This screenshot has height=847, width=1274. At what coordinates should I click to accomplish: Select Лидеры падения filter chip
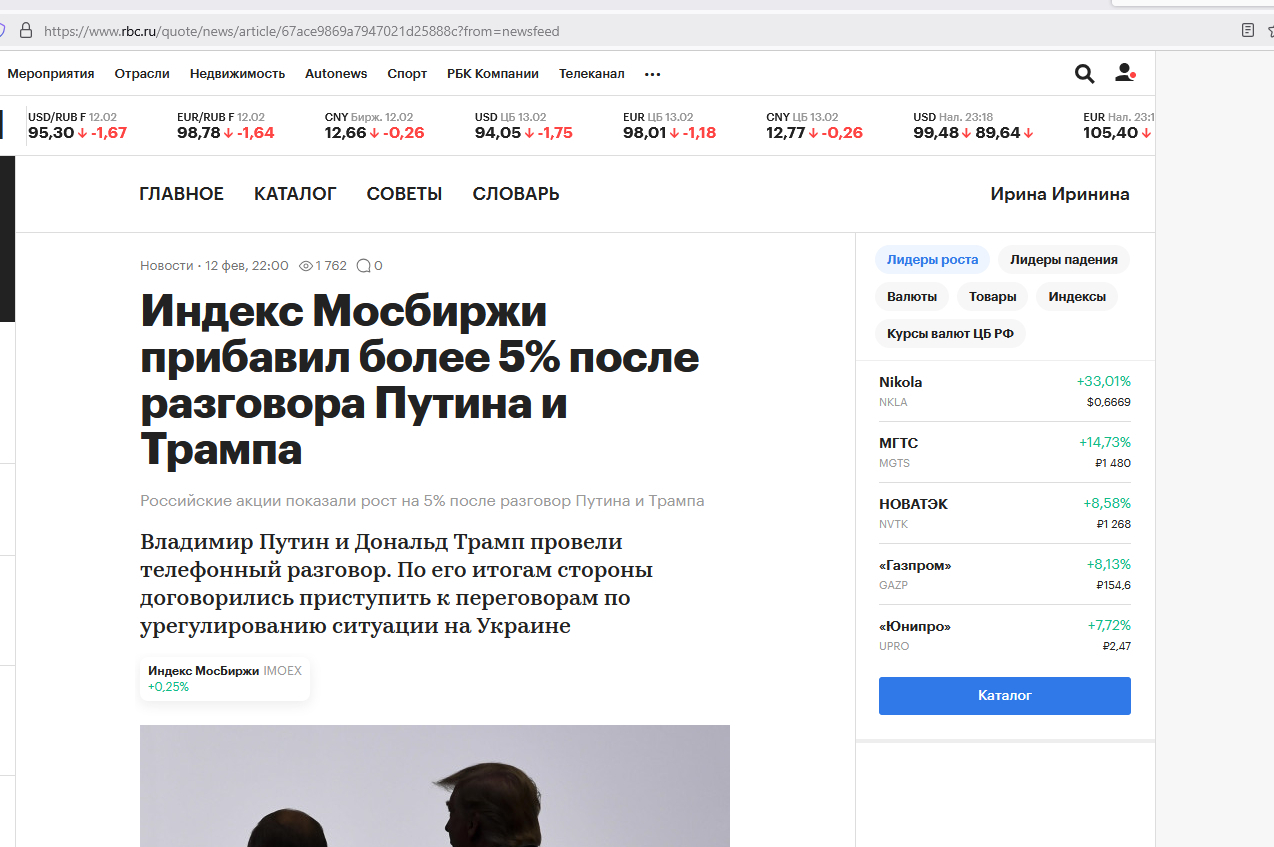[x=1064, y=260]
